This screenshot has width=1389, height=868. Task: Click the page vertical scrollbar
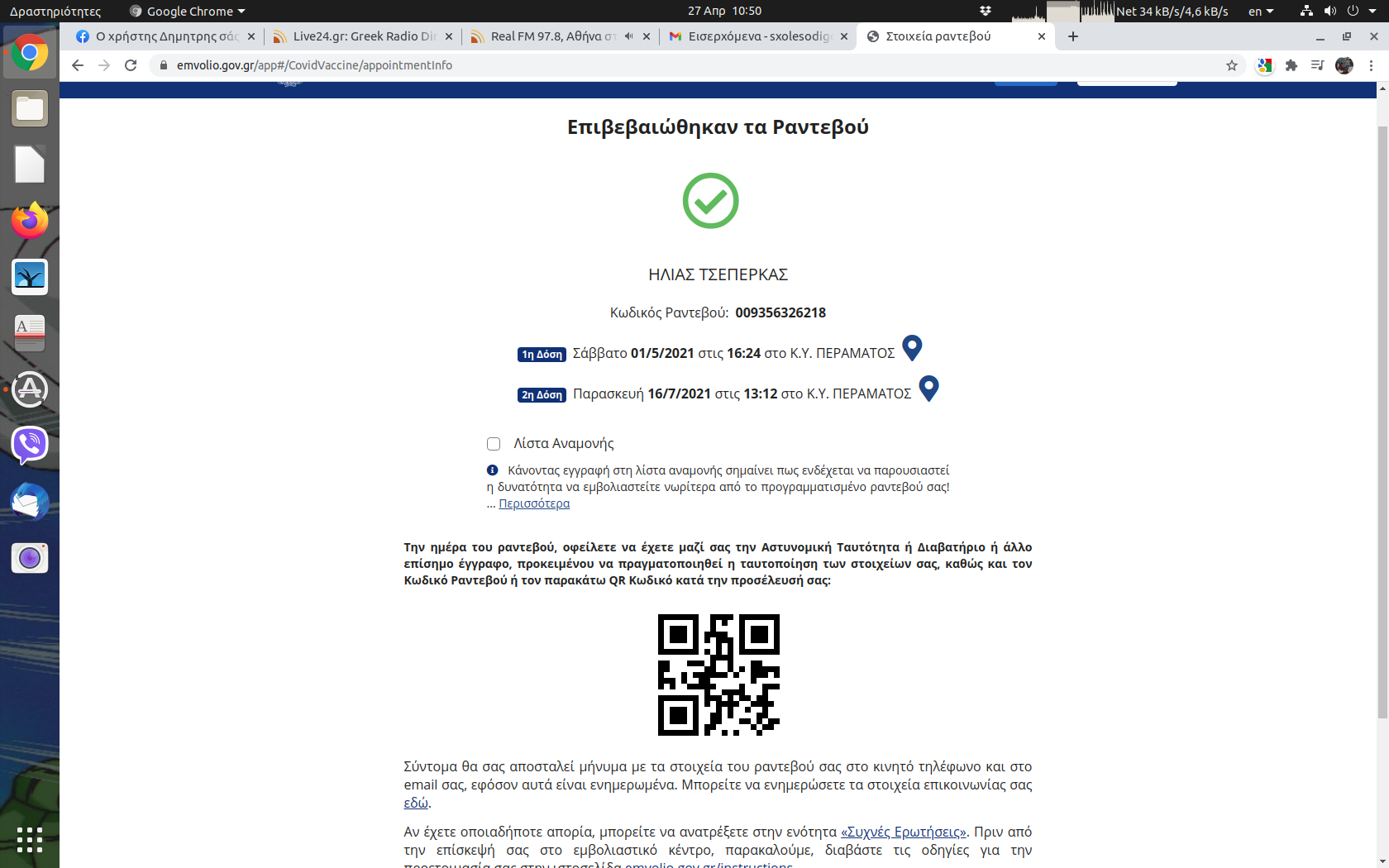tap(1382, 422)
